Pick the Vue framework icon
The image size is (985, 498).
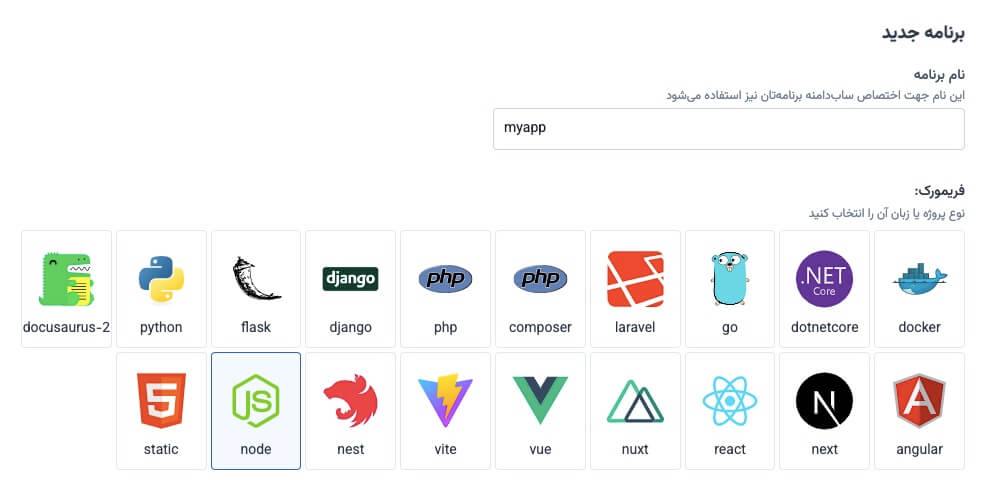(x=540, y=401)
